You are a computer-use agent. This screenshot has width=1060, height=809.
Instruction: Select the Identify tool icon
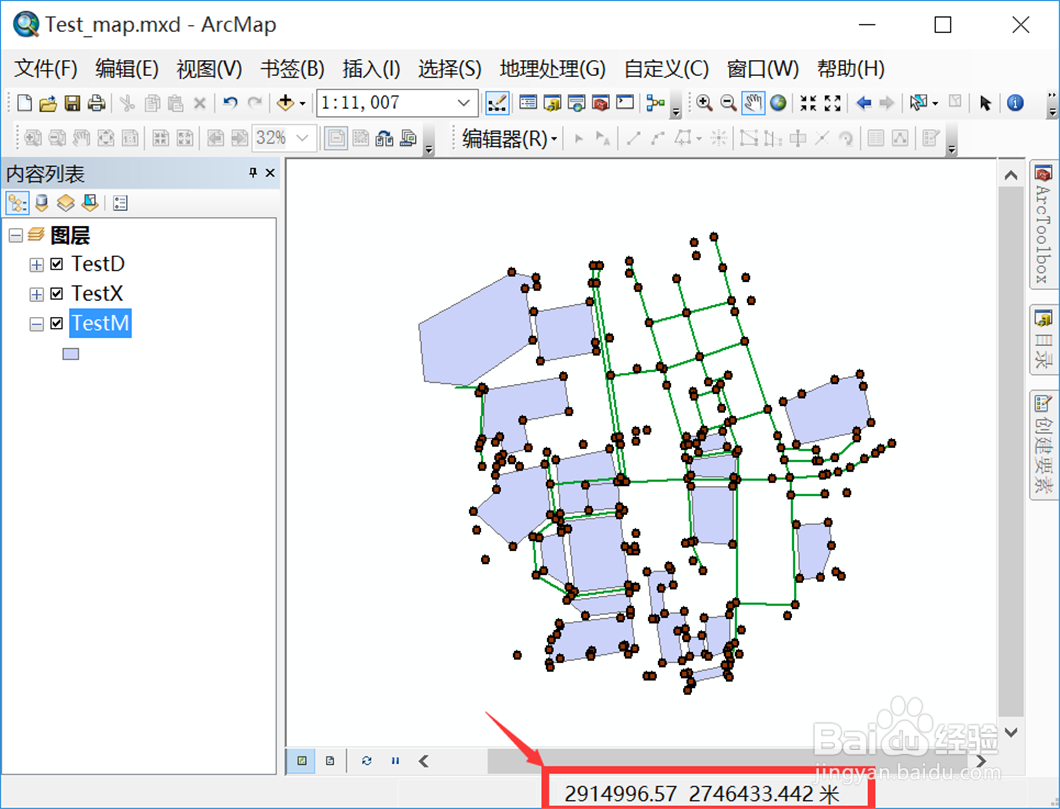[1015, 102]
